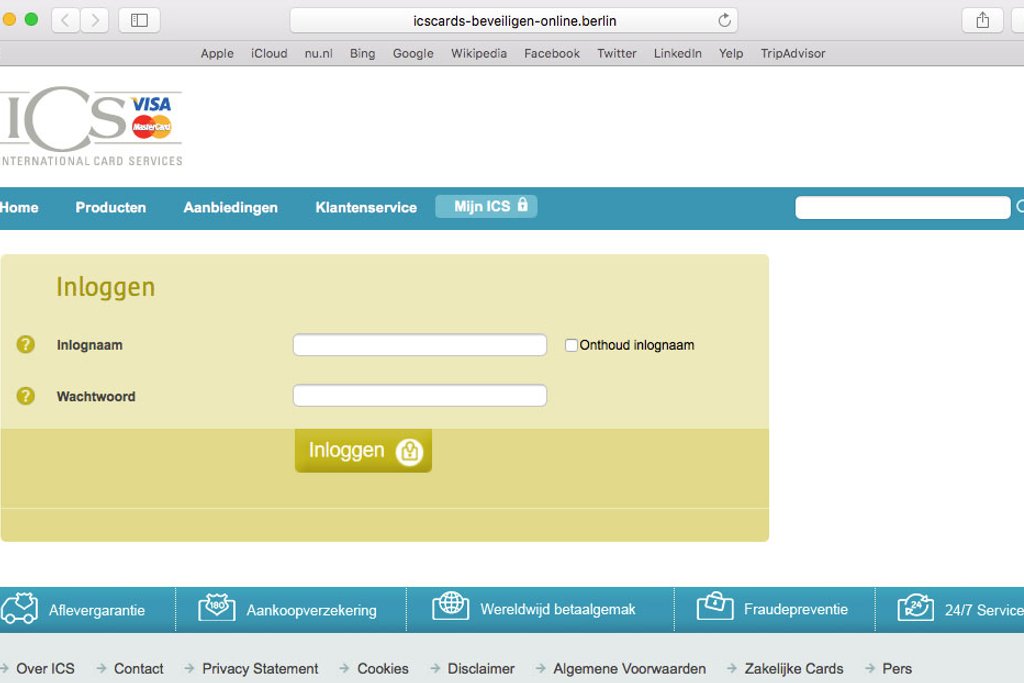Reload the page with Safari's refresh icon
Image resolution: width=1024 pixels, height=683 pixels.
click(x=724, y=20)
